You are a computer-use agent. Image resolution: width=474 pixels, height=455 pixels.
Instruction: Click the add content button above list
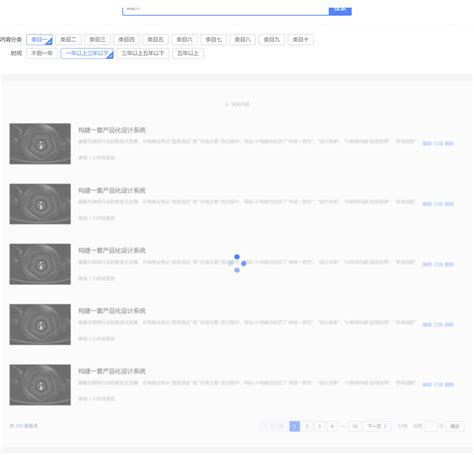(x=237, y=104)
